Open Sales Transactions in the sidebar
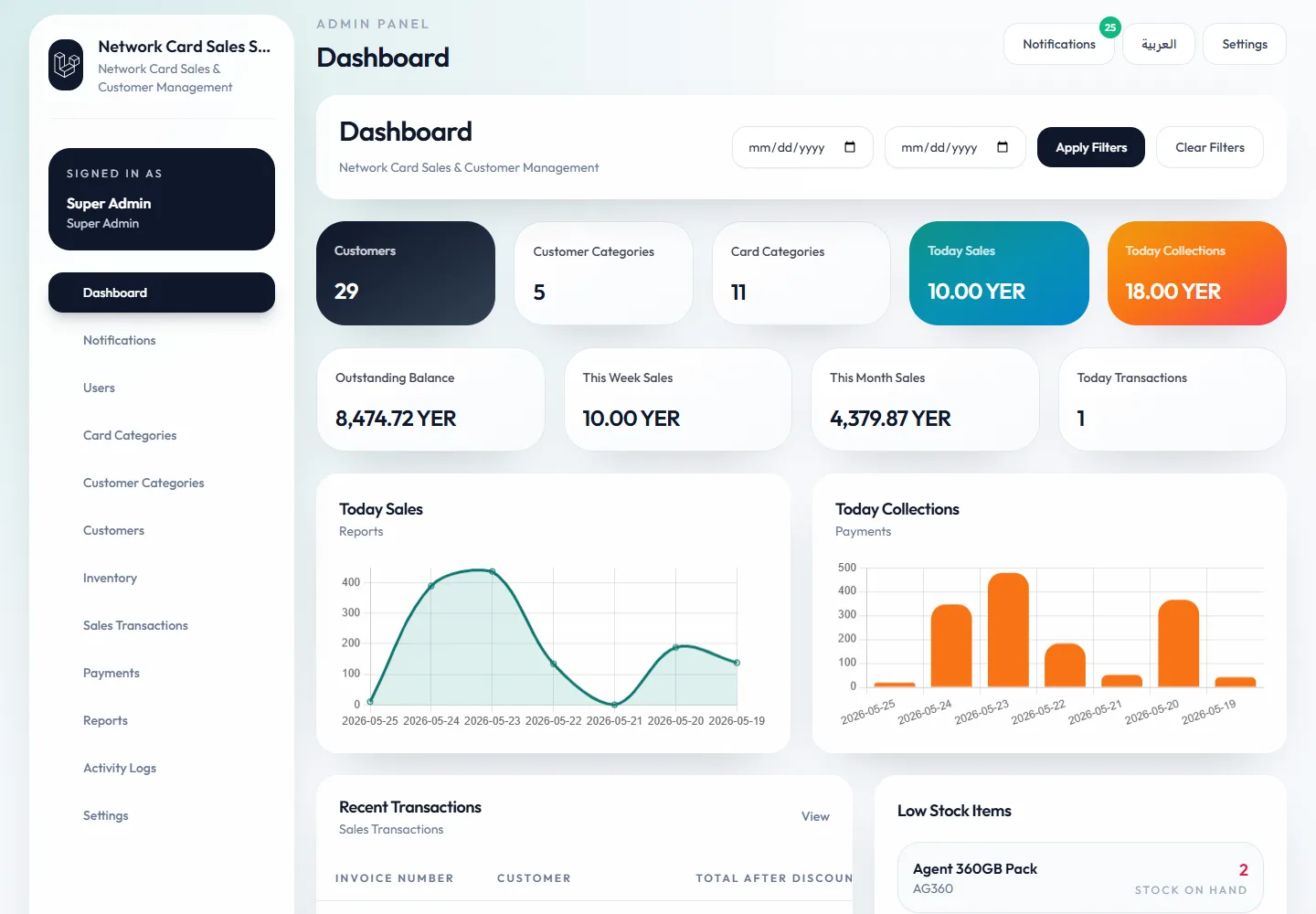 pos(162,625)
